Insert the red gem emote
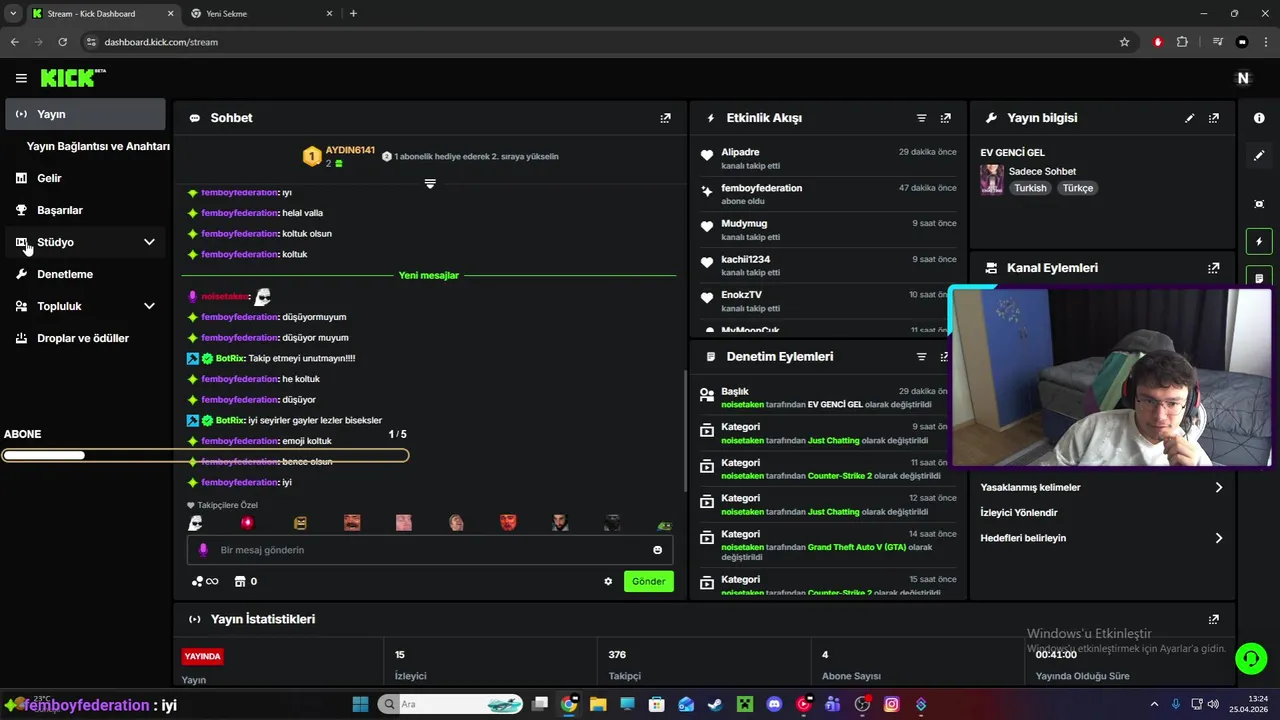Screen dimensions: 1280x720 pyautogui.click(x=247, y=523)
